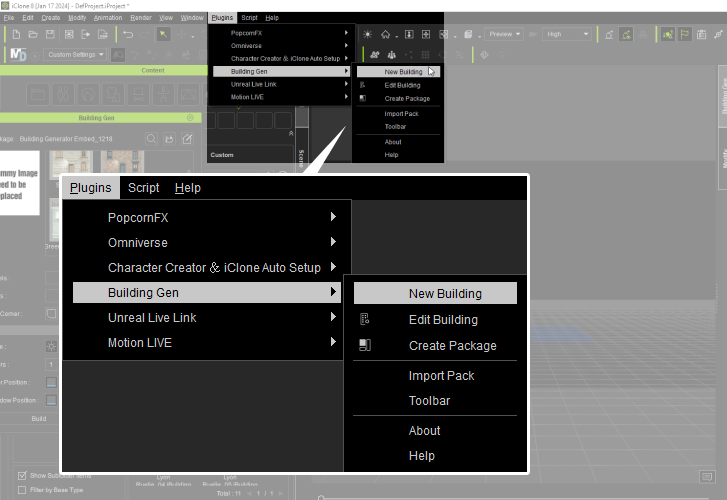Click the numeric field showing 1
Screen dimensions: 727x500
click(x=51, y=365)
